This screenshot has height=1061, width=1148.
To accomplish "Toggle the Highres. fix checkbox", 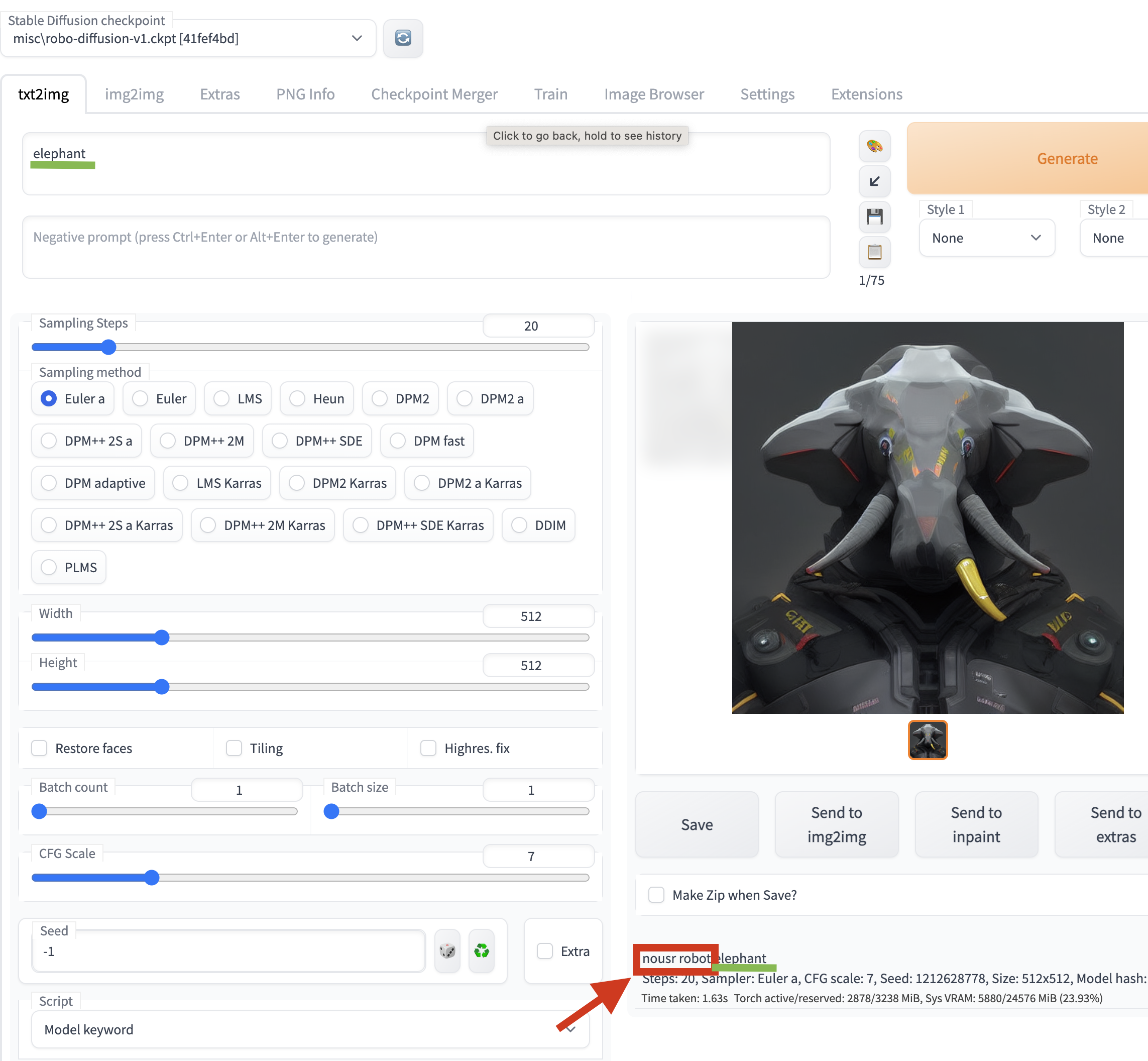I will coord(428,748).
